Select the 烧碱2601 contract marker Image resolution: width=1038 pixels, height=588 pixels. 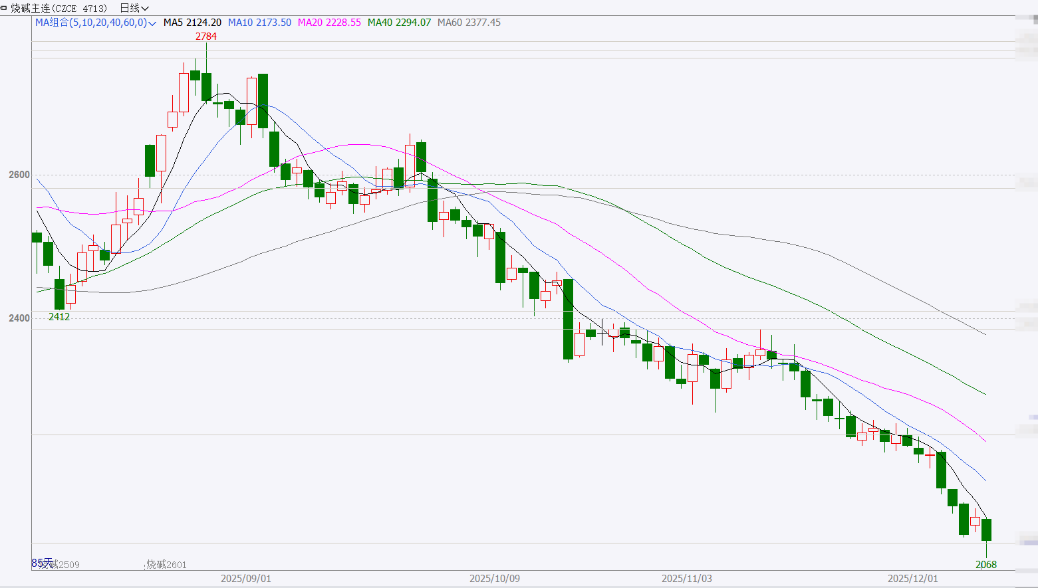166,565
